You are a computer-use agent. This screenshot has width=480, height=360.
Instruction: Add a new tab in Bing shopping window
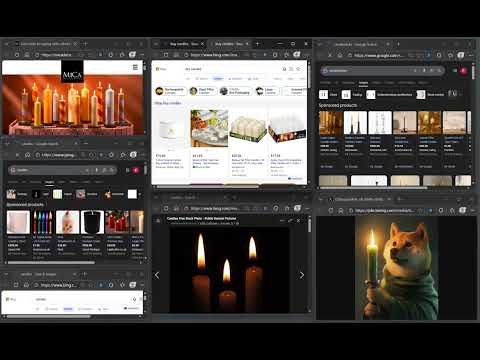pos(257,44)
